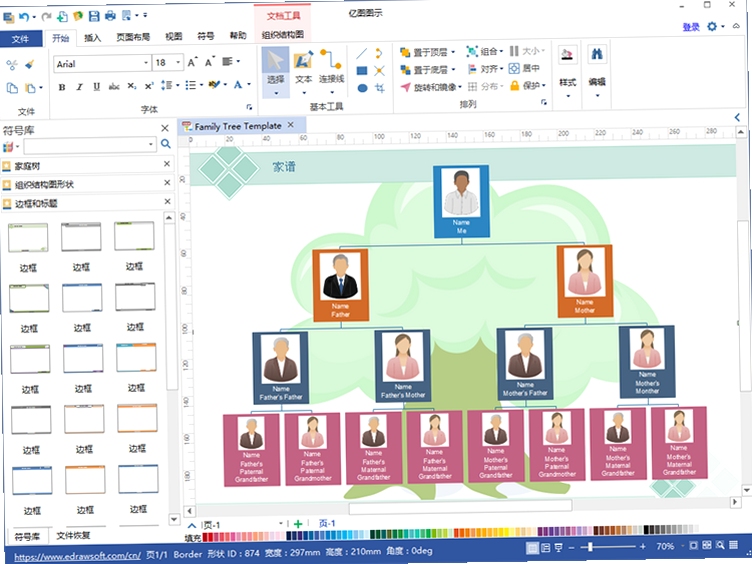Click the fit page icon in status bar

tap(693, 545)
